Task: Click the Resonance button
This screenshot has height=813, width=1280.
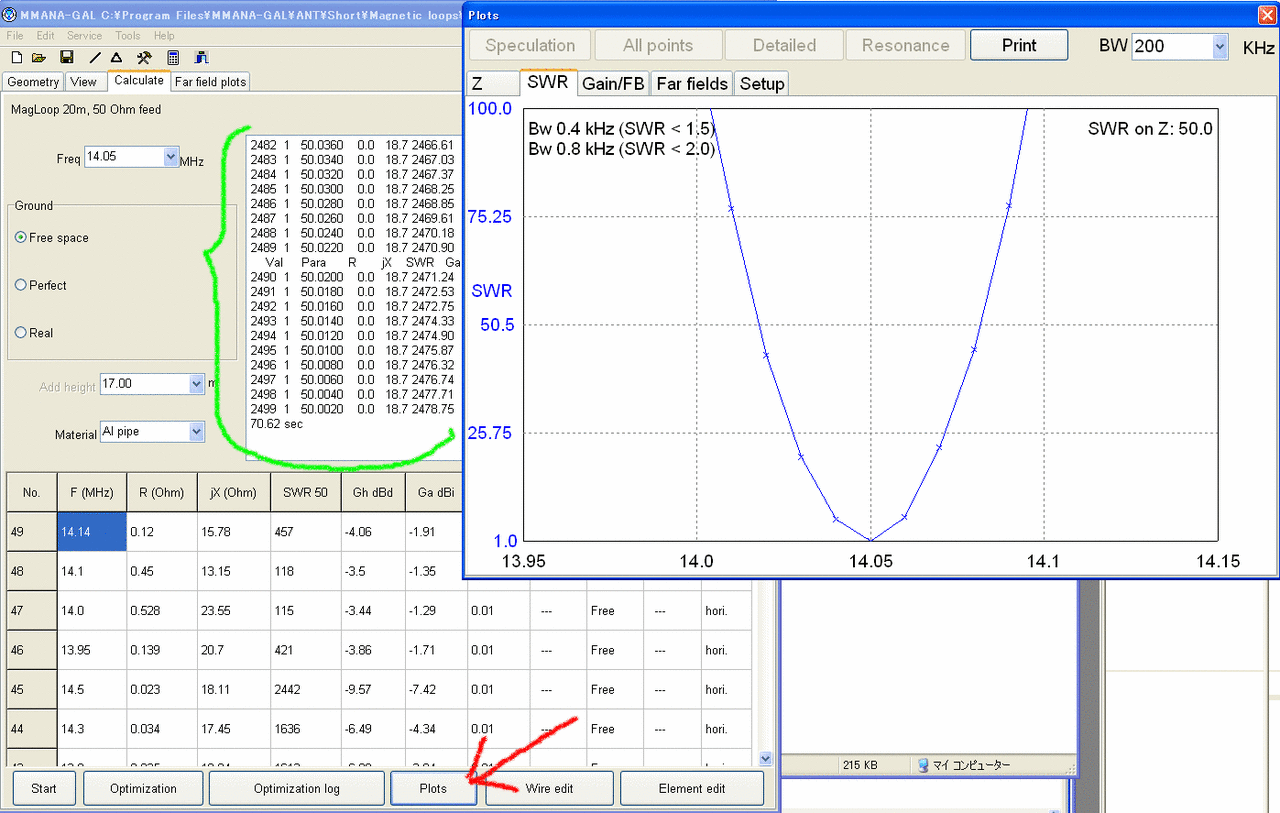Action: (906, 45)
